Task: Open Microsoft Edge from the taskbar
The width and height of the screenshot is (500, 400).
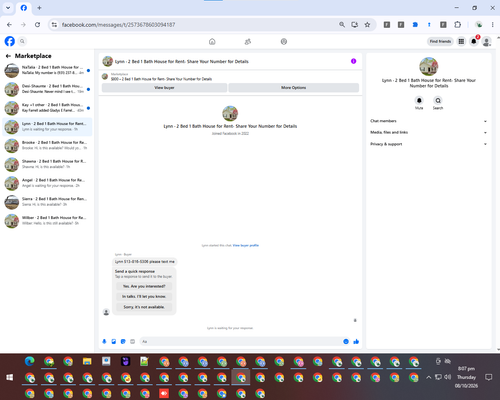Action: pyautogui.click(x=30, y=361)
